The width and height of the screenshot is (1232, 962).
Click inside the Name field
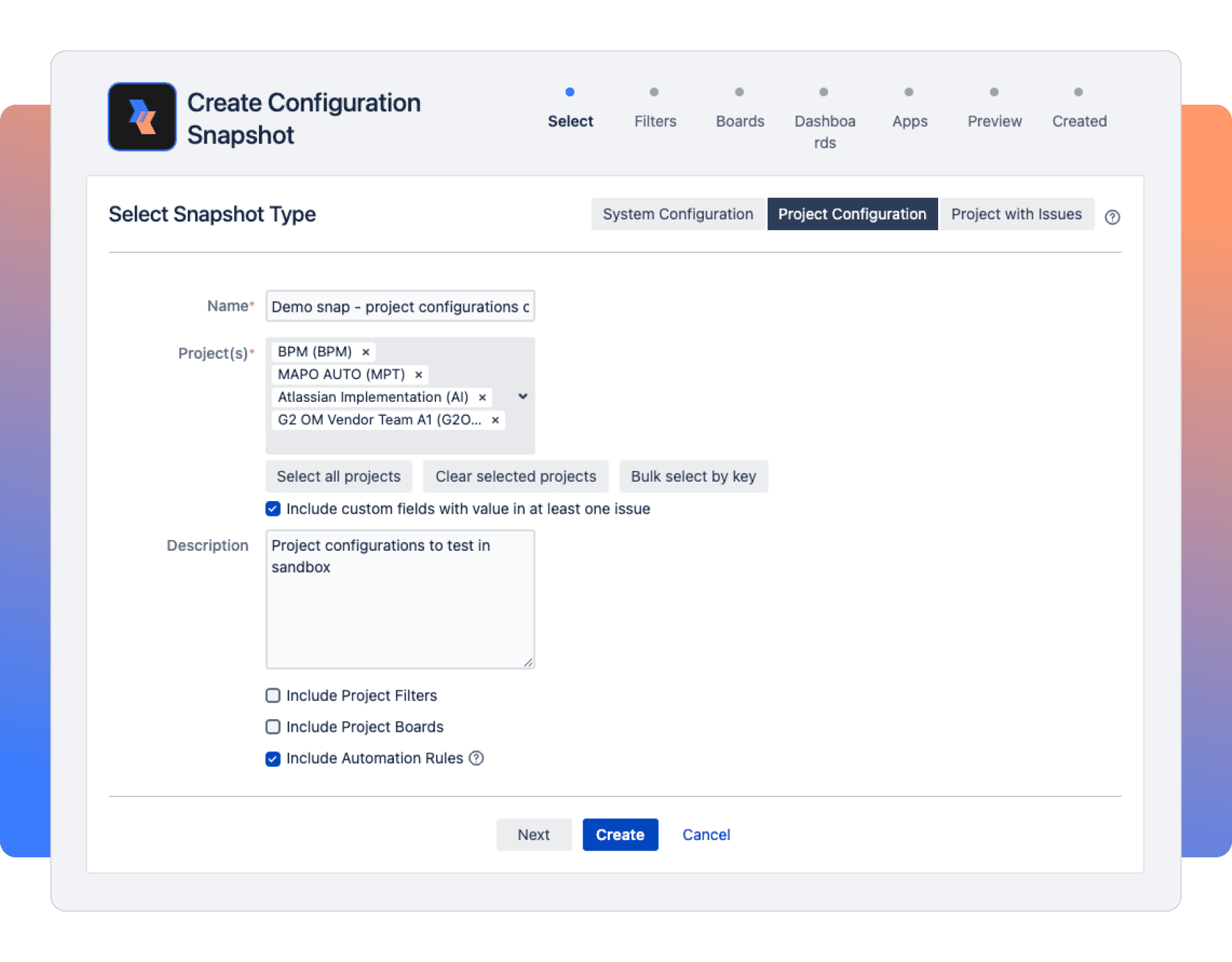(399, 306)
